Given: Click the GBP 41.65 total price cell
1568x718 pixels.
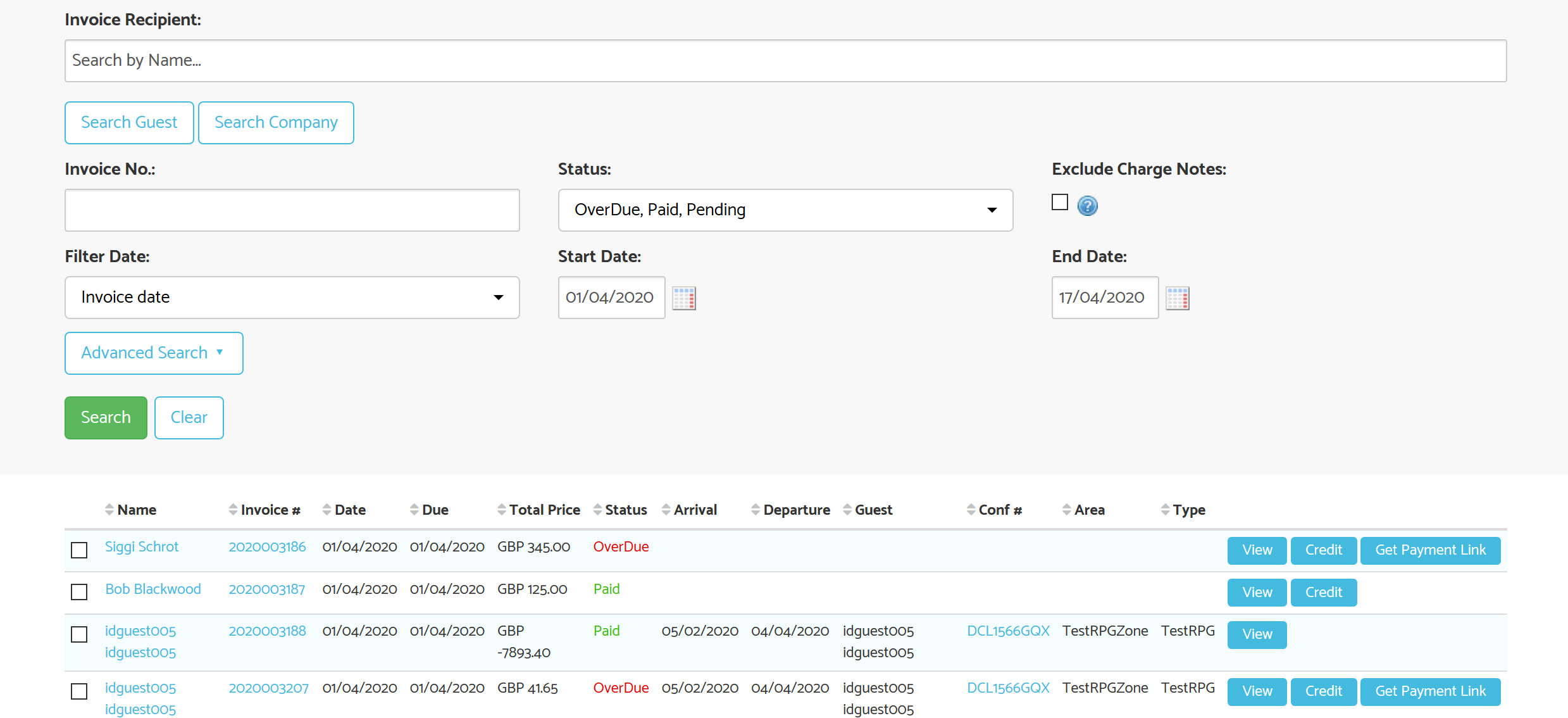Looking at the screenshot, I should [x=527, y=688].
